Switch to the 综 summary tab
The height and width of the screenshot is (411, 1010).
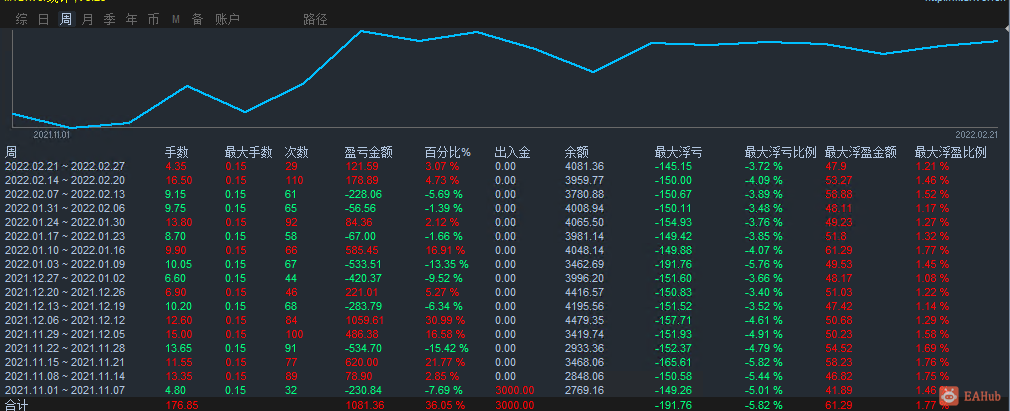pos(22,19)
